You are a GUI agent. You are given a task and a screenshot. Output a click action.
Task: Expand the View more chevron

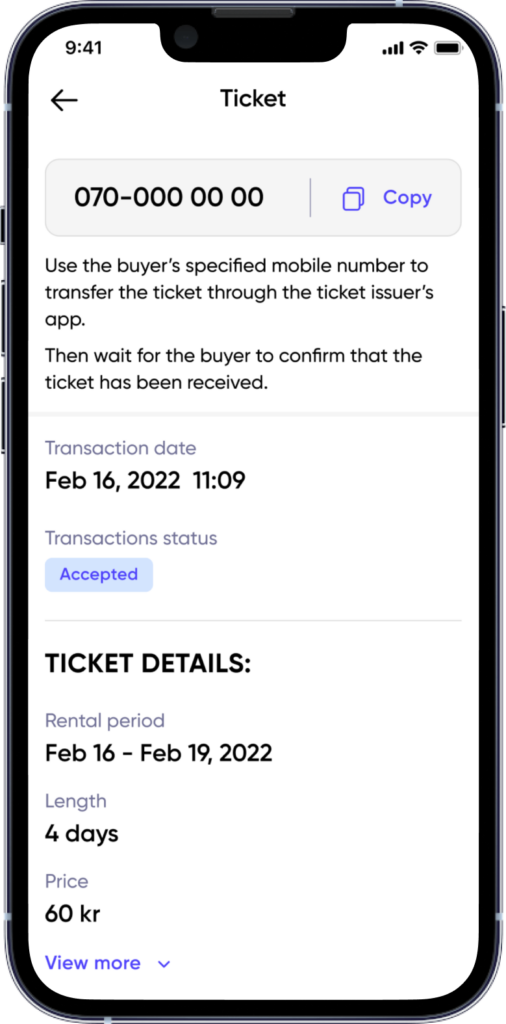pos(164,964)
